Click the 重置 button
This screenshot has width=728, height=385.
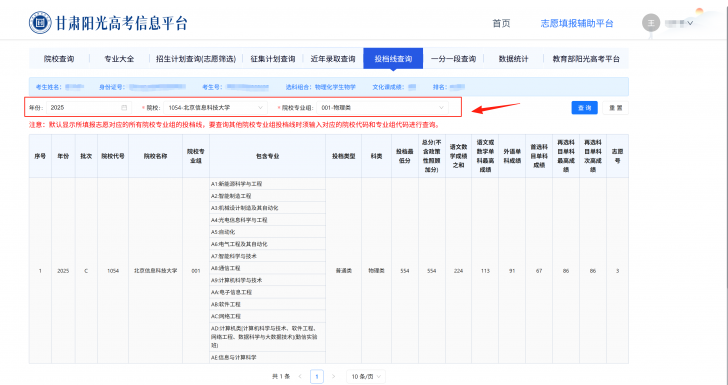pyautogui.click(x=616, y=108)
